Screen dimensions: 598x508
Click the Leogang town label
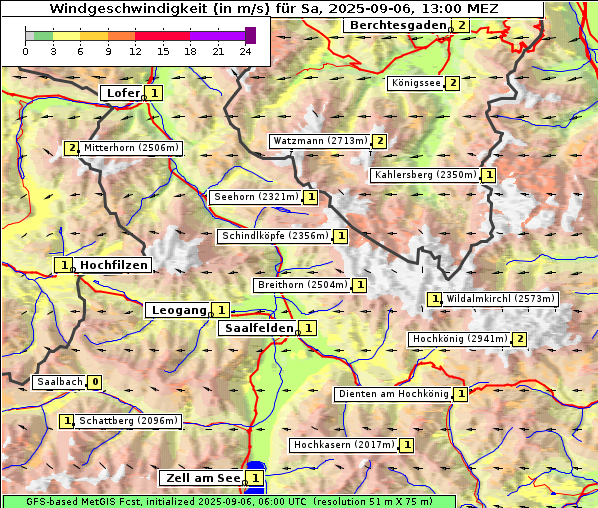pos(178,310)
